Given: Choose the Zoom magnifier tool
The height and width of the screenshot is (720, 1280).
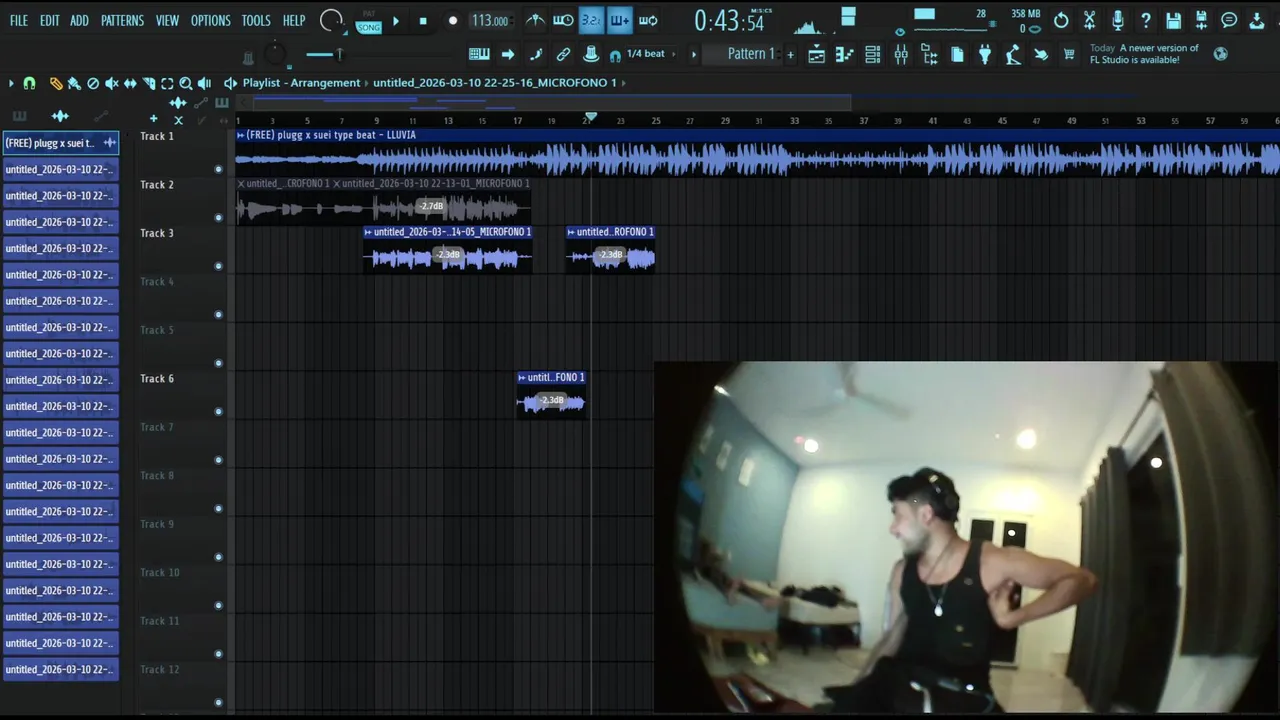Looking at the screenshot, I should (x=186, y=83).
